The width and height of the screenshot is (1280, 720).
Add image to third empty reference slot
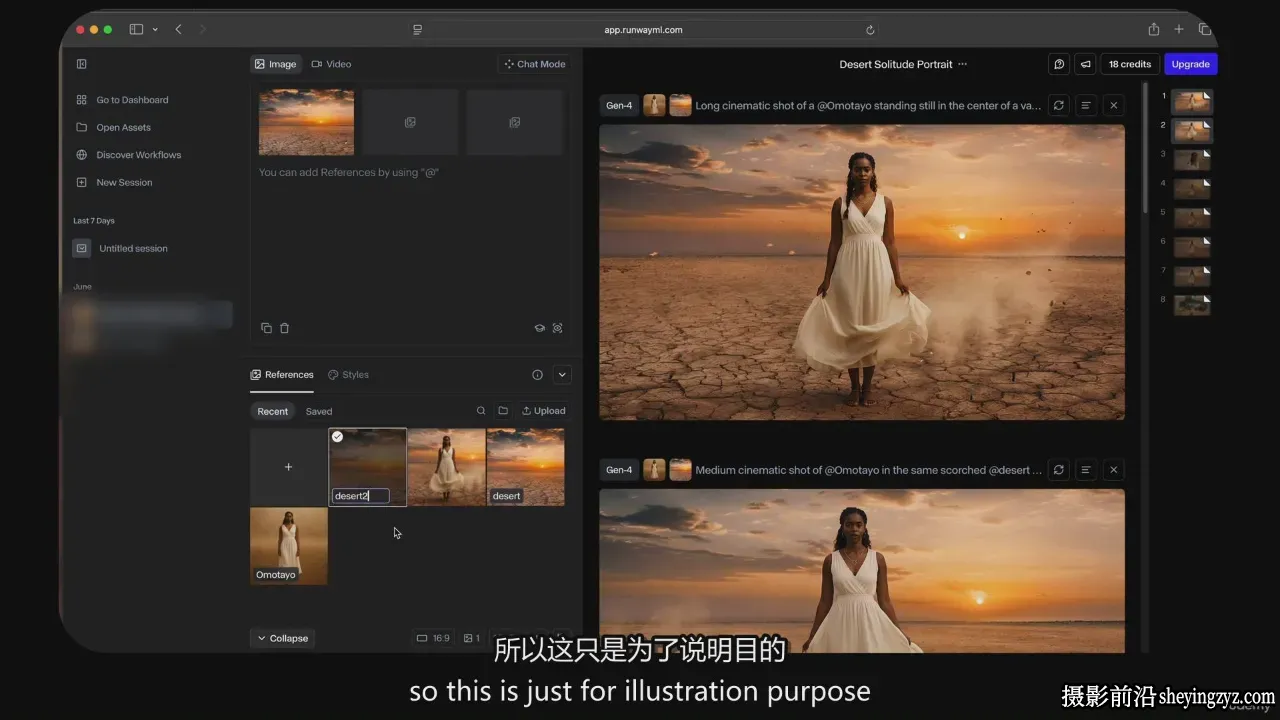(514, 122)
